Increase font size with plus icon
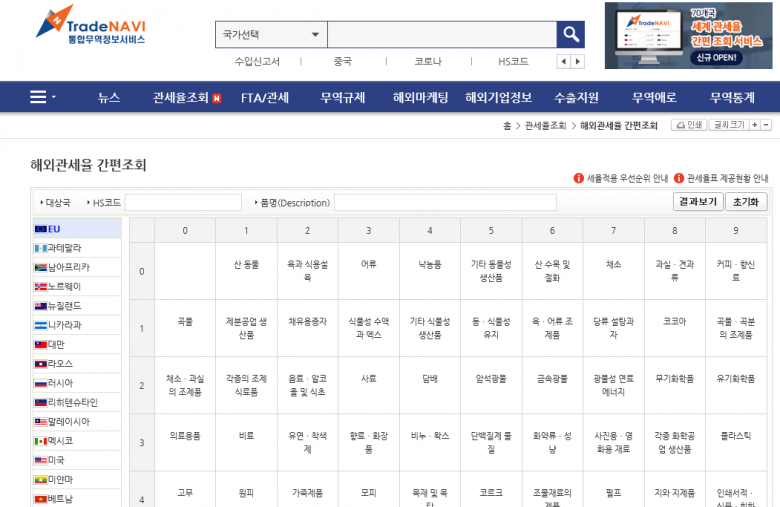This screenshot has width=780, height=507. 755,125
